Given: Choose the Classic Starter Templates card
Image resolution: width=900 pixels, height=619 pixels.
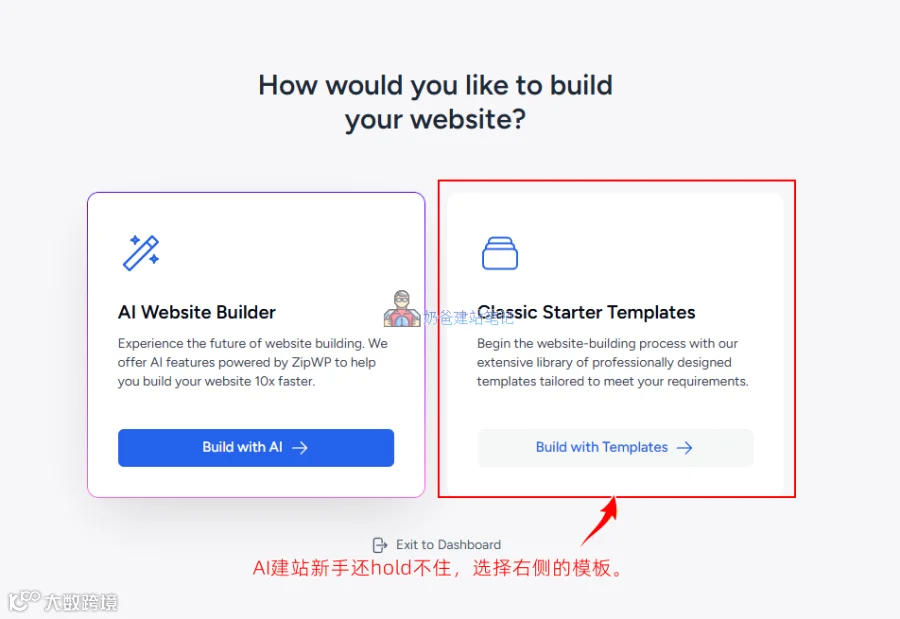Looking at the screenshot, I should point(615,345).
